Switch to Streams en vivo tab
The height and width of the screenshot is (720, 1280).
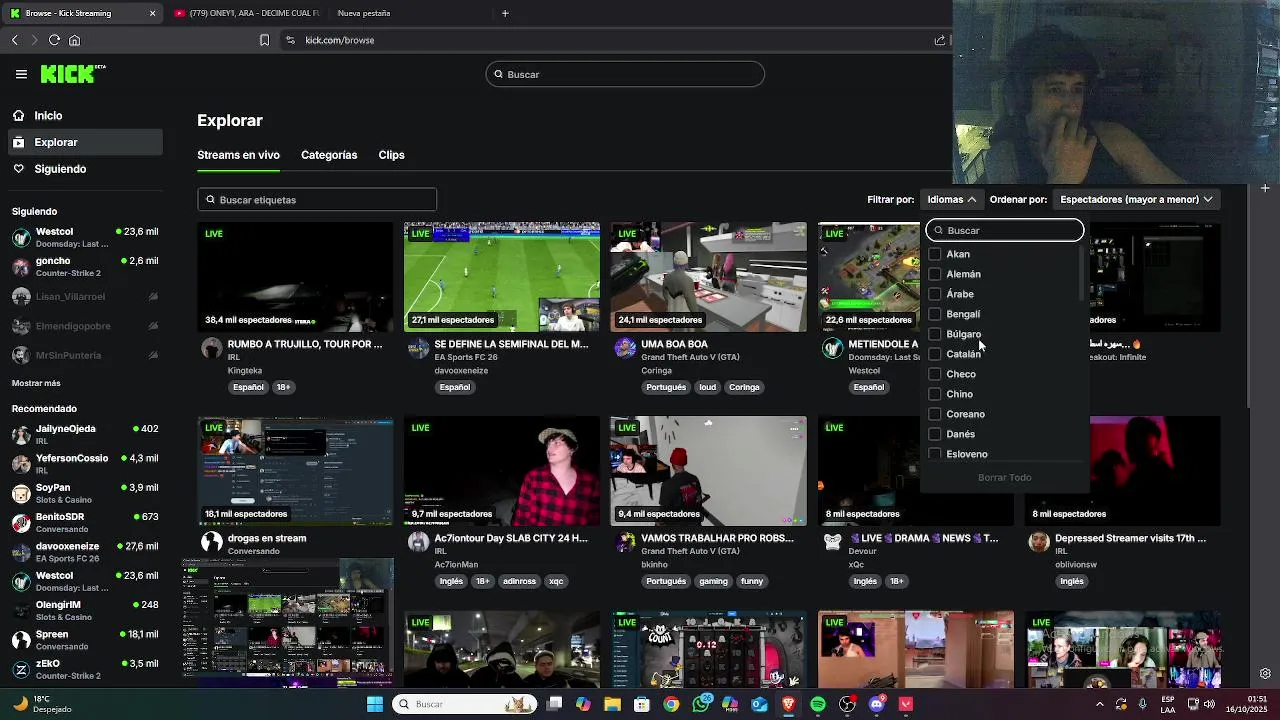pos(238,155)
